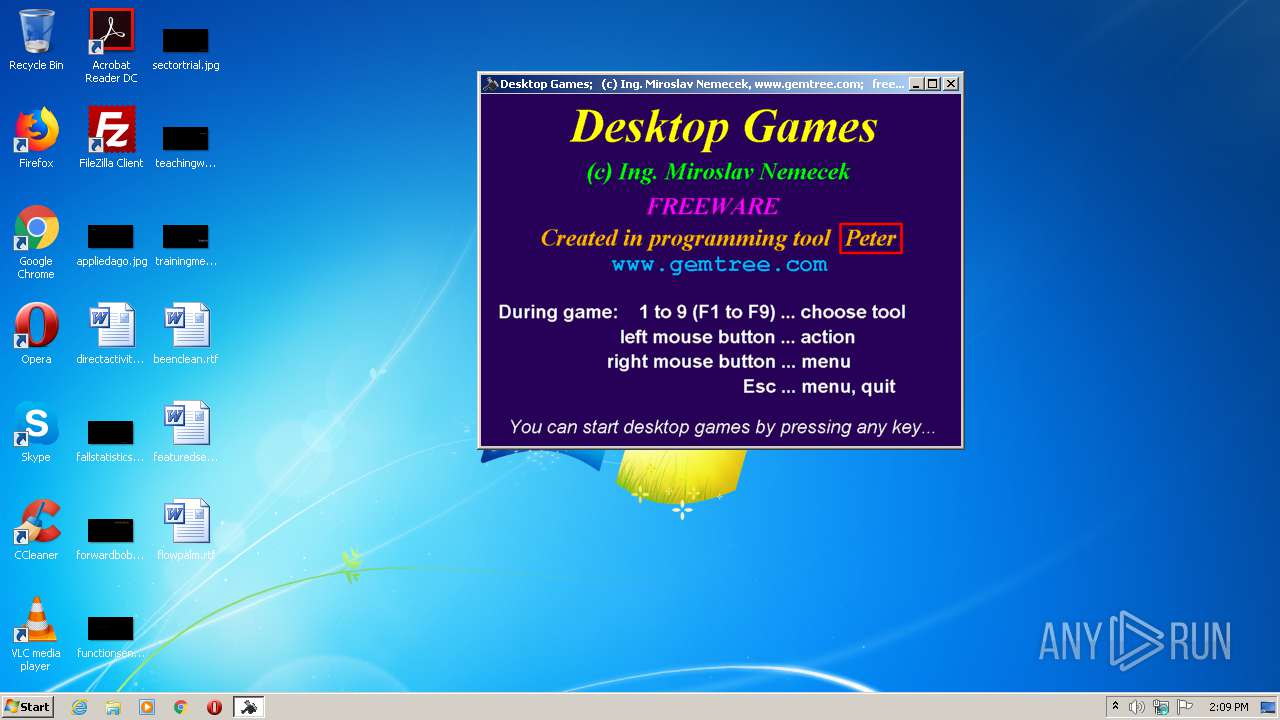The height and width of the screenshot is (720, 1280).
Task: Click the FREEWARE label
Action: (713, 206)
